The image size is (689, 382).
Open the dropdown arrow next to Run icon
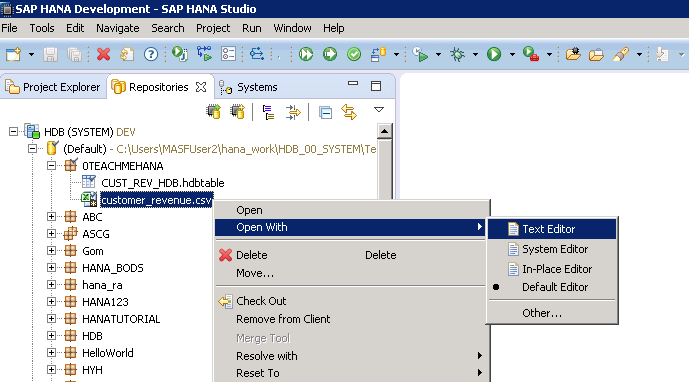pos(512,55)
